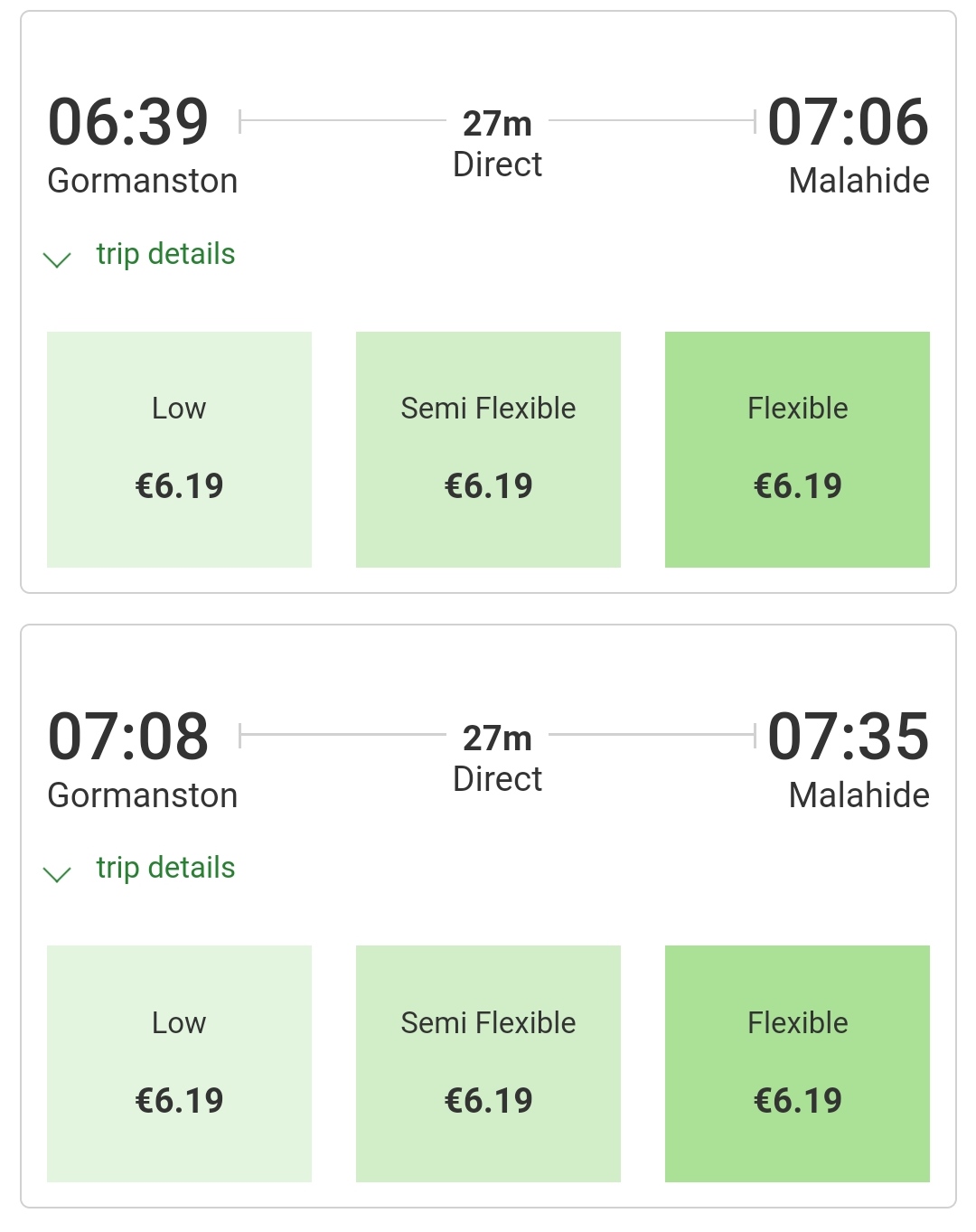
Task: Select Low fare for the 07:08 train
Action: 179,1063
